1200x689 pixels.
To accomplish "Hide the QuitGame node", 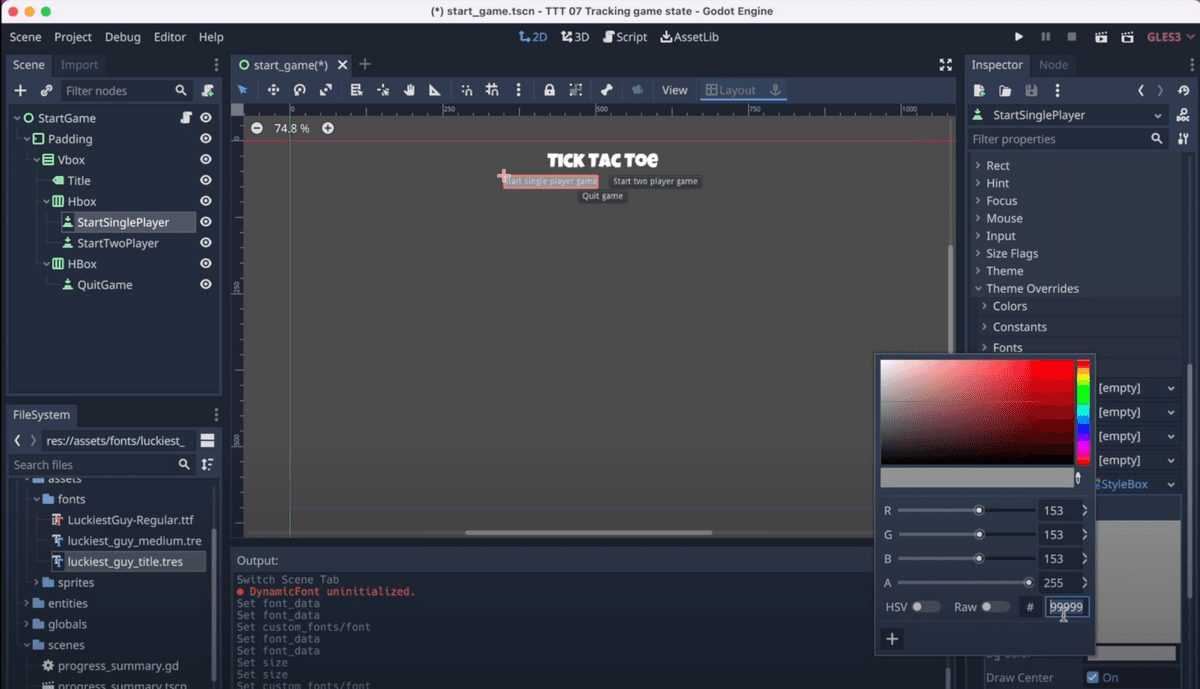I will 205,284.
